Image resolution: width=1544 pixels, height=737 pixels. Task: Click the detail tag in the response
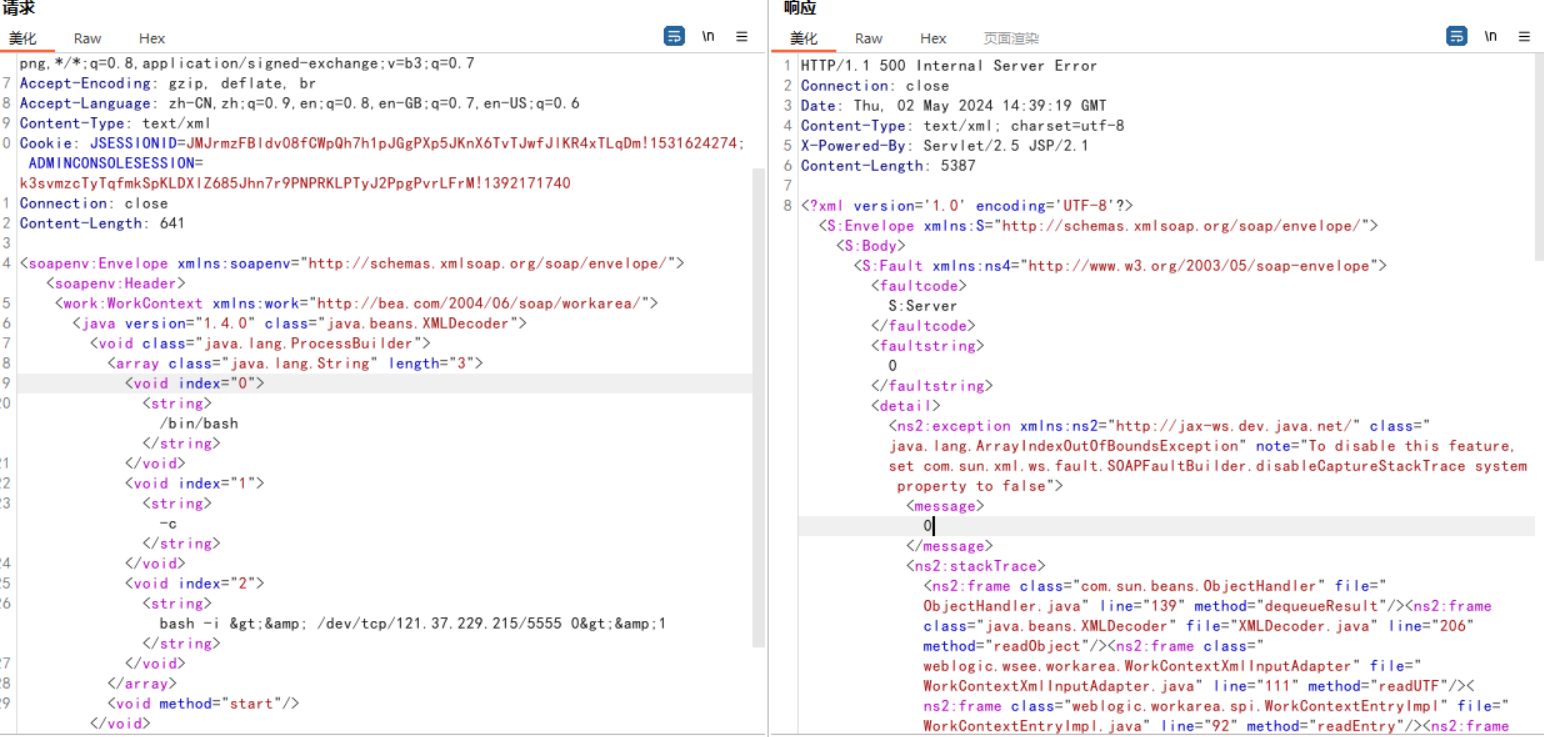click(905, 405)
